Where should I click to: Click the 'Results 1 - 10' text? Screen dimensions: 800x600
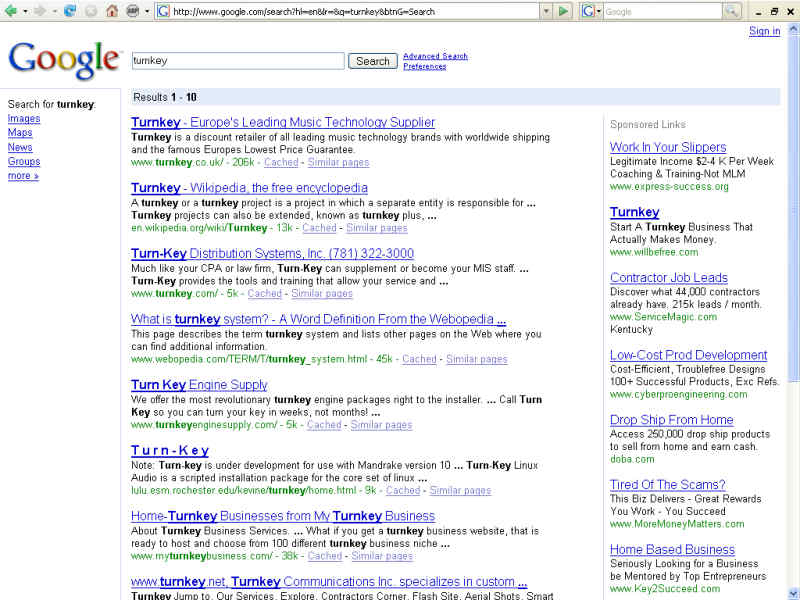pyautogui.click(x=165, y=97)
